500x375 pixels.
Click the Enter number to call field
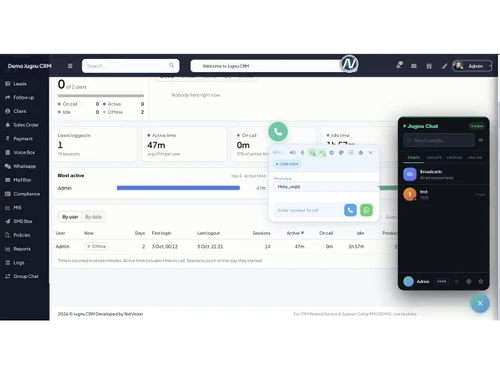click(x=307, y=210)
